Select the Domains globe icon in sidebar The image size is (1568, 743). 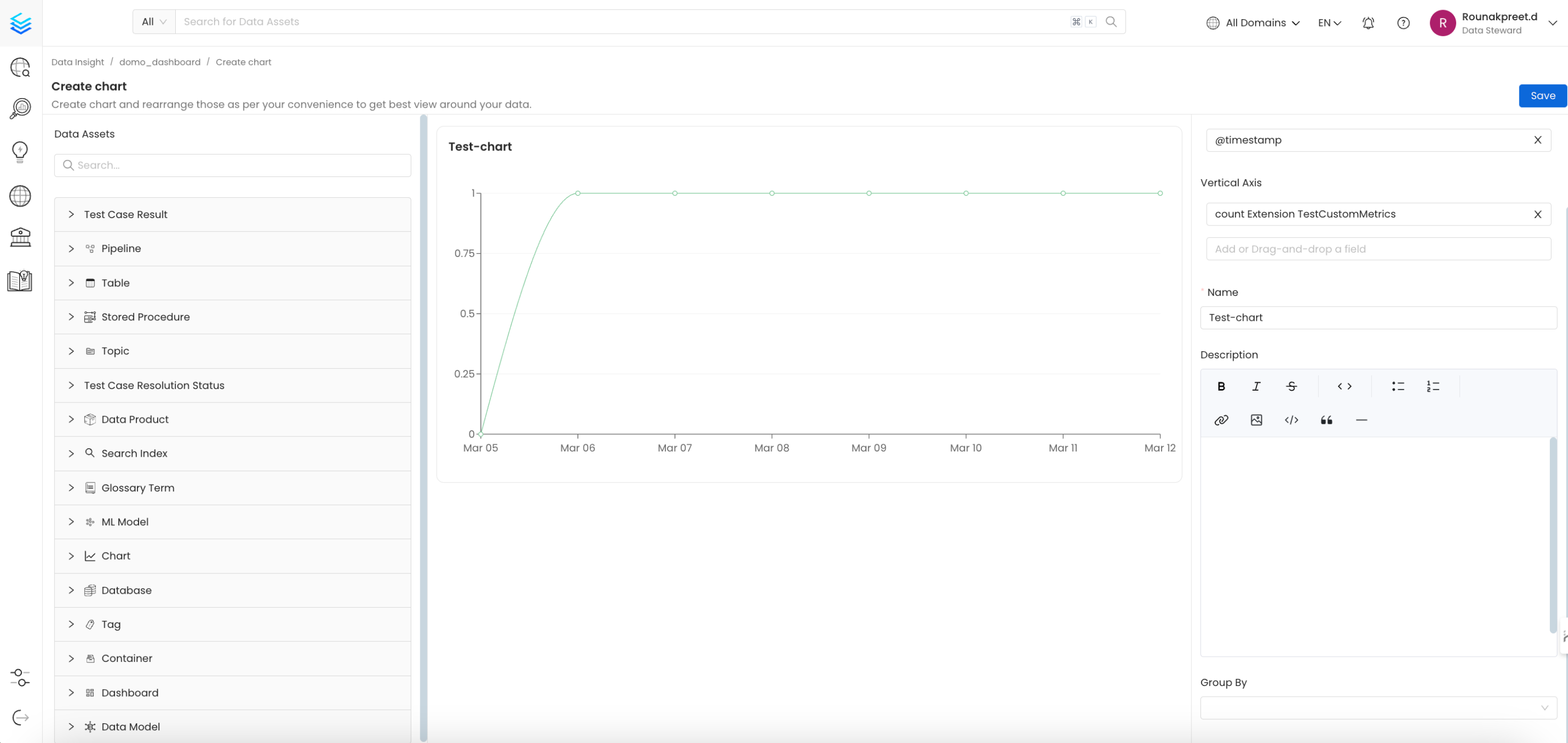point(20,196)
